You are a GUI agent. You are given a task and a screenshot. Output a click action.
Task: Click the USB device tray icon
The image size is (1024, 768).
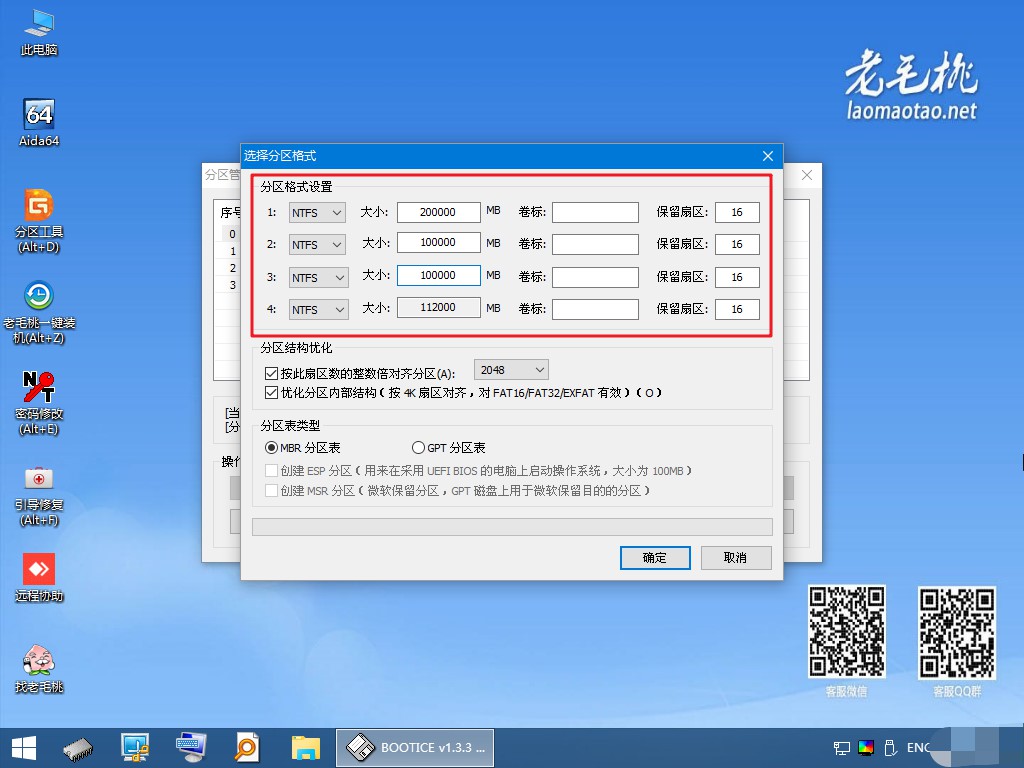pyautogui.click(x=889, y=748)
